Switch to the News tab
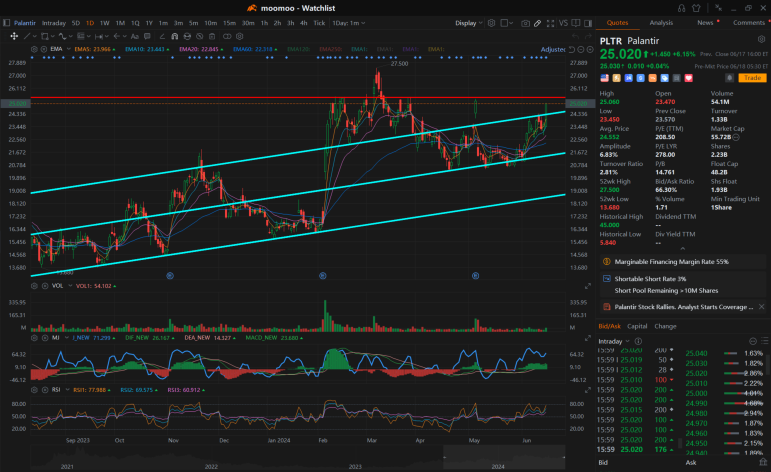 (705, 23)
